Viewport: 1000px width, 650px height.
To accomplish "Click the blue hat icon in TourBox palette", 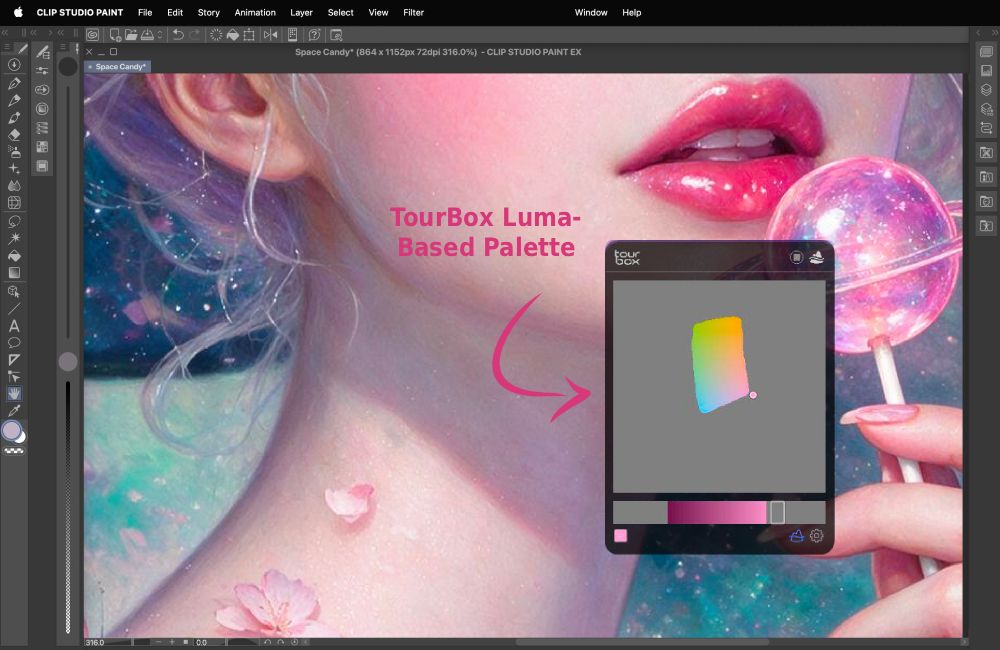I will coord(797,536).
